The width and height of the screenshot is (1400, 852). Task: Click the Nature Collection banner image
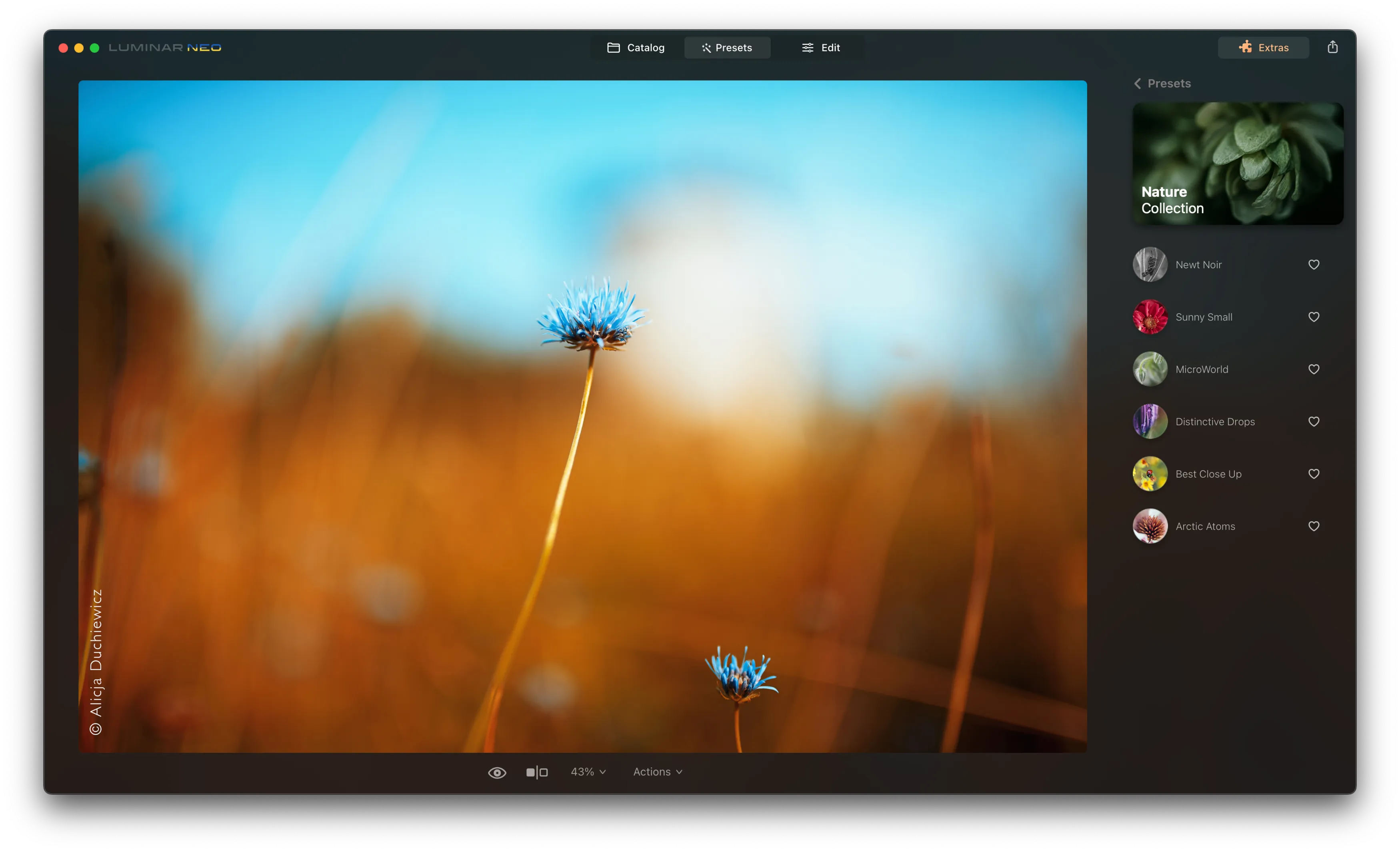[x=1238, y=164]
